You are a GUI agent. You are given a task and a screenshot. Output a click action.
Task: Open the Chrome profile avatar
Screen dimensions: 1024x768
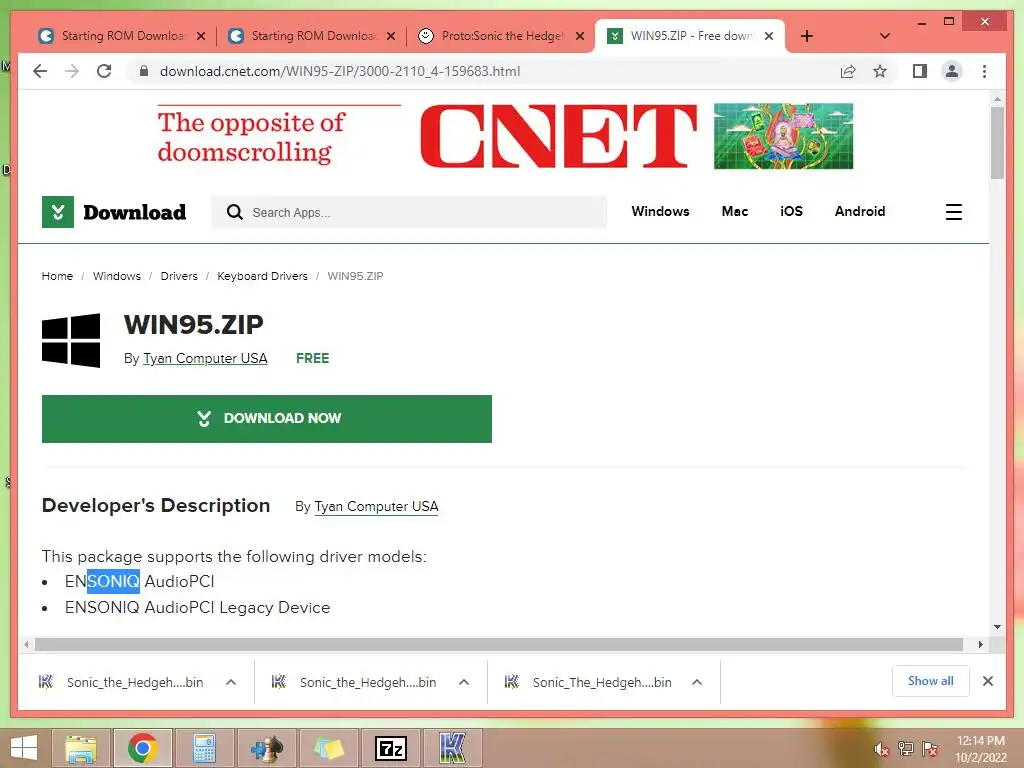click(x=952, y=71)
